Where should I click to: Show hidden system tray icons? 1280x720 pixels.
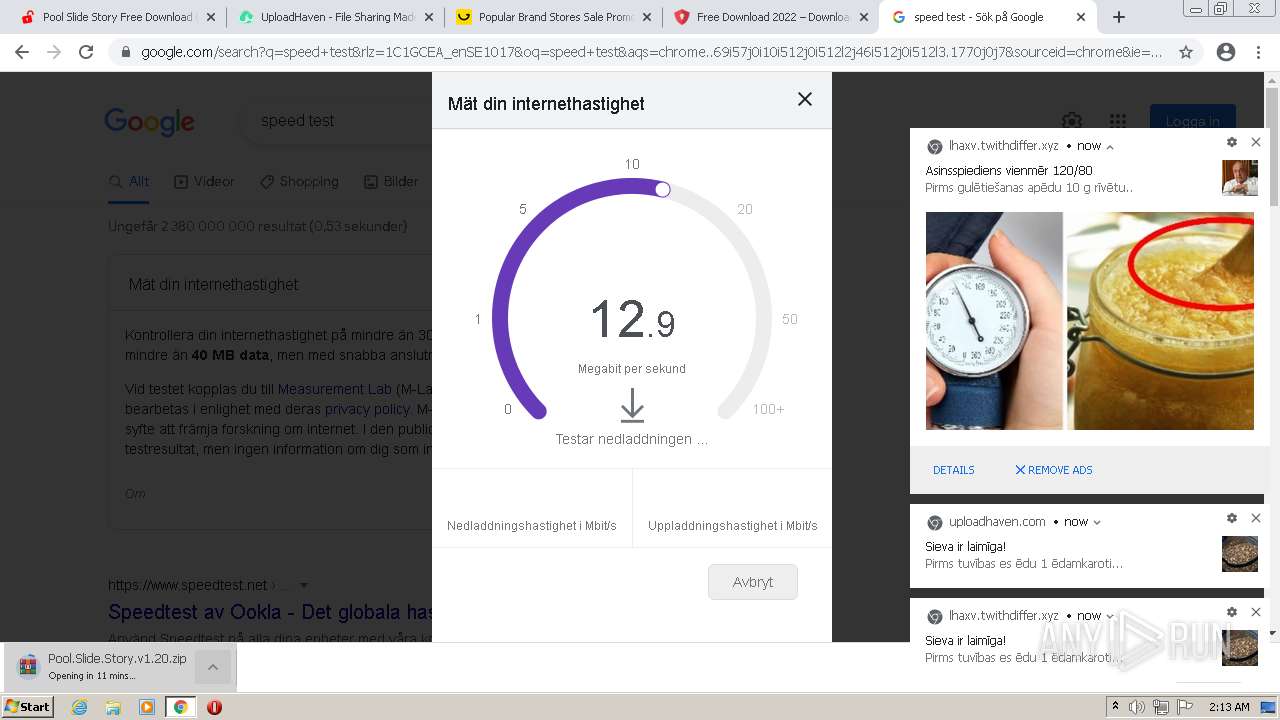point(1115,707)
